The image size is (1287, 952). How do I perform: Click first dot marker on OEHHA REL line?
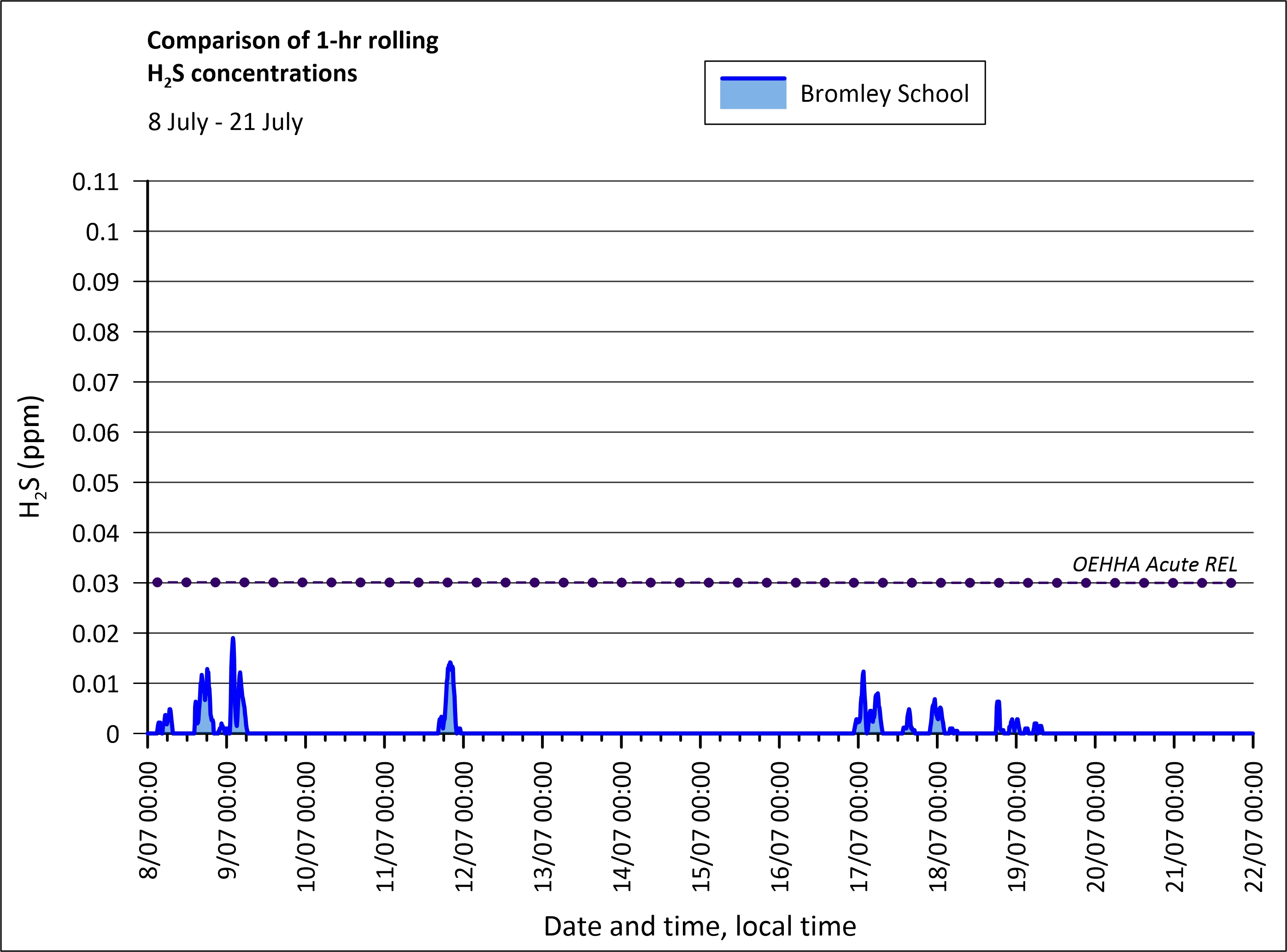[158, 583]
